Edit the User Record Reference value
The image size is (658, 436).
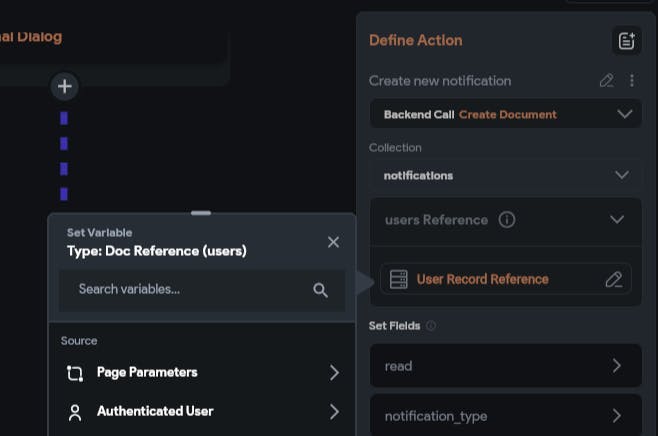coord(614,279)
